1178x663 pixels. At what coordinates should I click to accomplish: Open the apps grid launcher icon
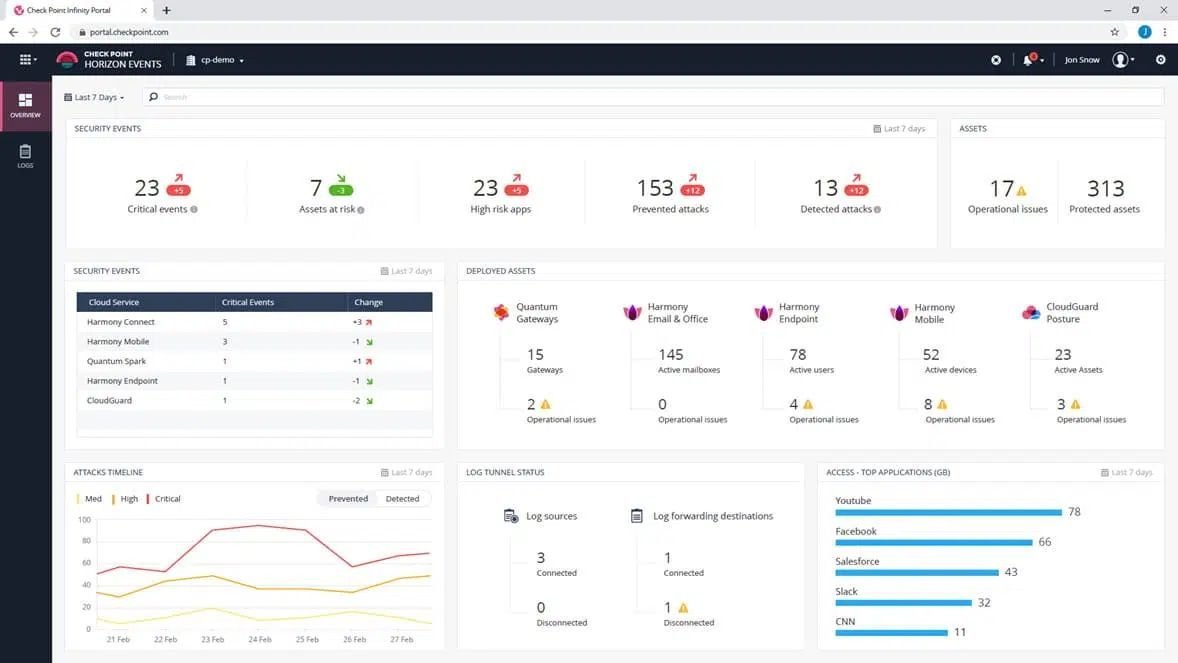pos(27,59)
